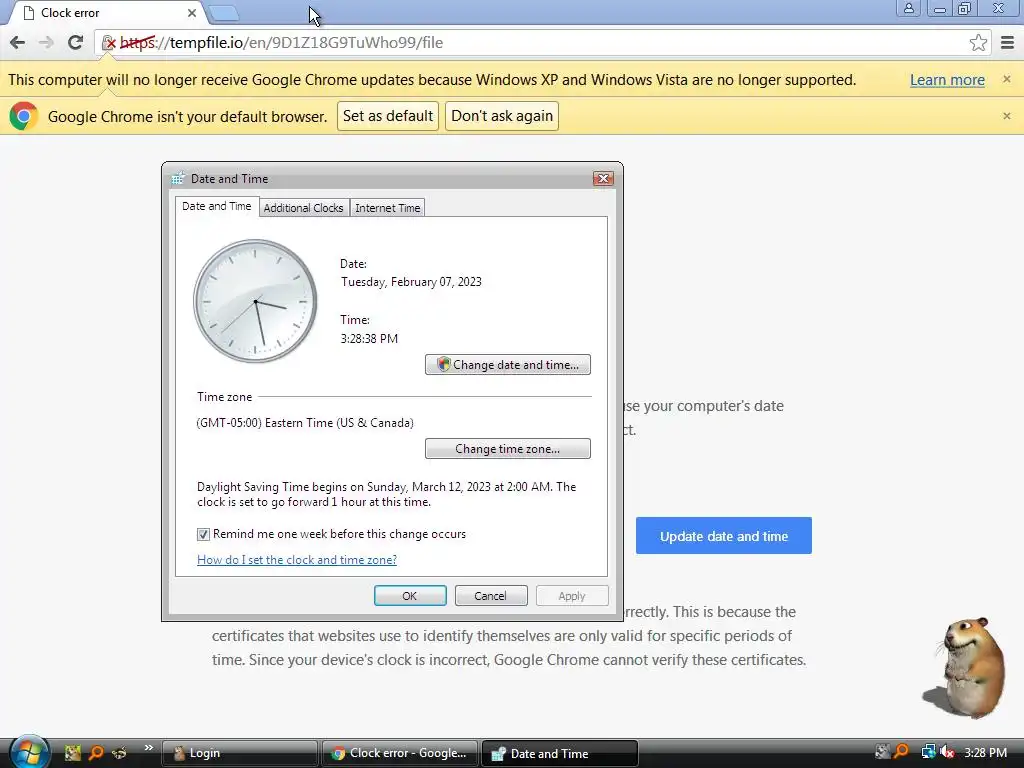Click Change time zone button
This screenshot has width=1024, height=768.
507,449
